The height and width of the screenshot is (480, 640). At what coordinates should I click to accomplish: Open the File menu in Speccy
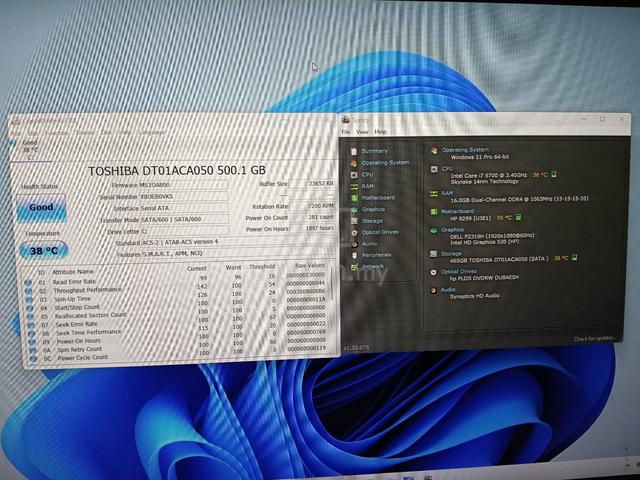(x=346, y=132)
